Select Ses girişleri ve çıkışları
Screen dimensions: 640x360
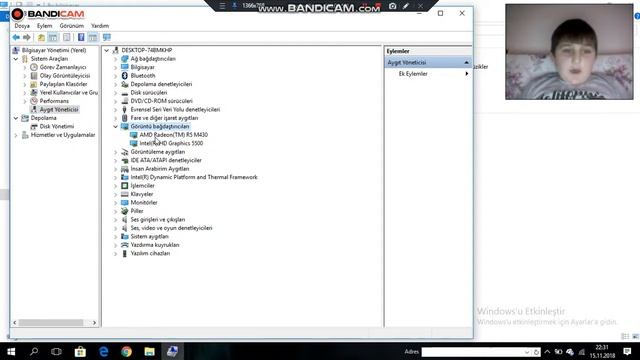[x=158, y=220]
